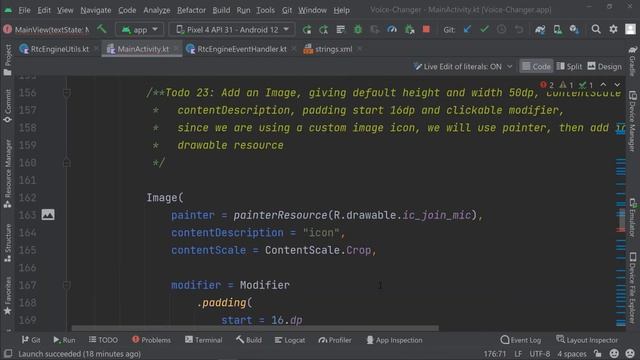Viewport: 640px width, 360px height.
Task: Open the Commit tool window
Action: (x=7, y=106)
